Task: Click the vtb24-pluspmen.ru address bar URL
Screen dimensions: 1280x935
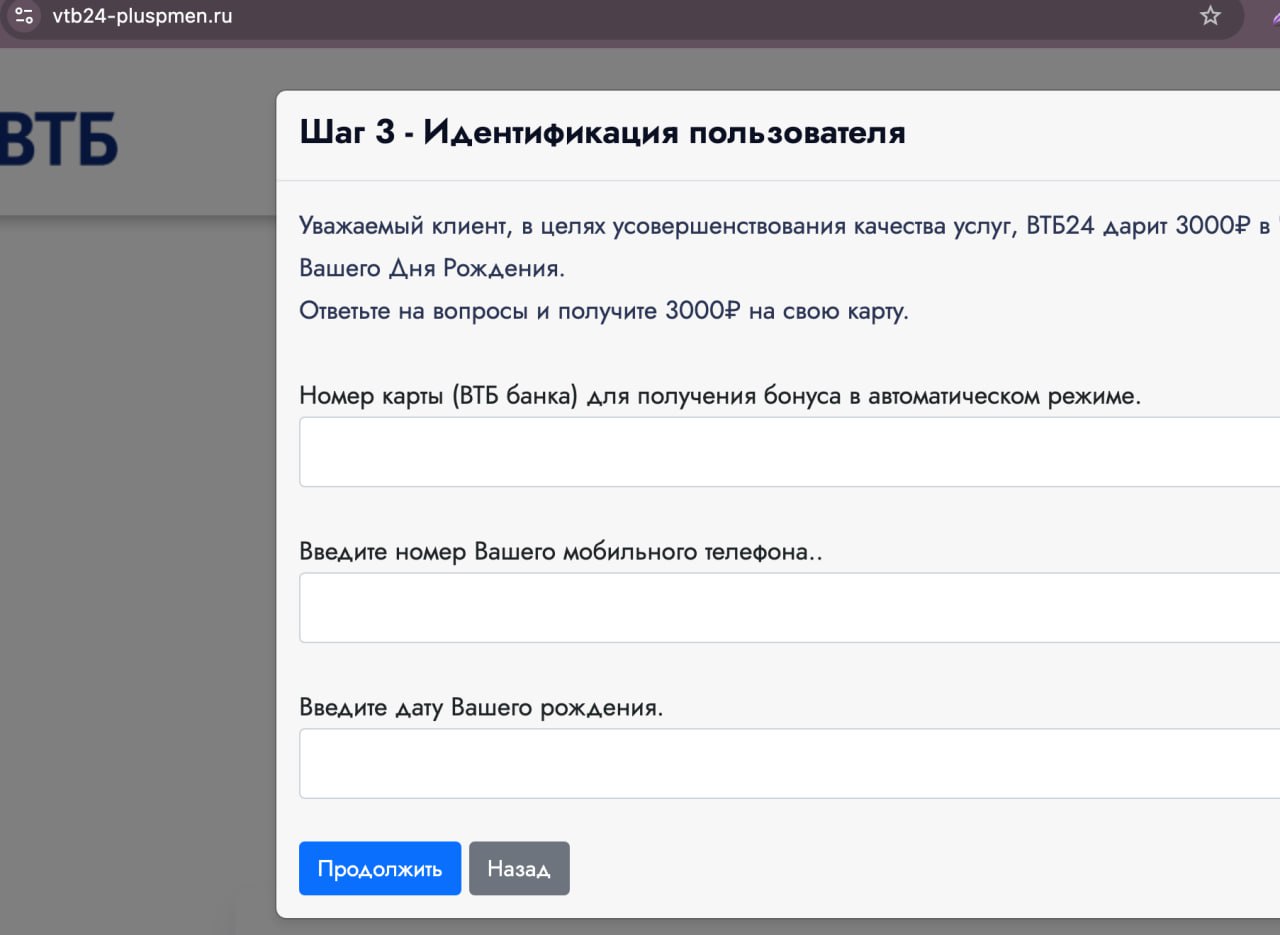Action: click(x=142, y=16)
